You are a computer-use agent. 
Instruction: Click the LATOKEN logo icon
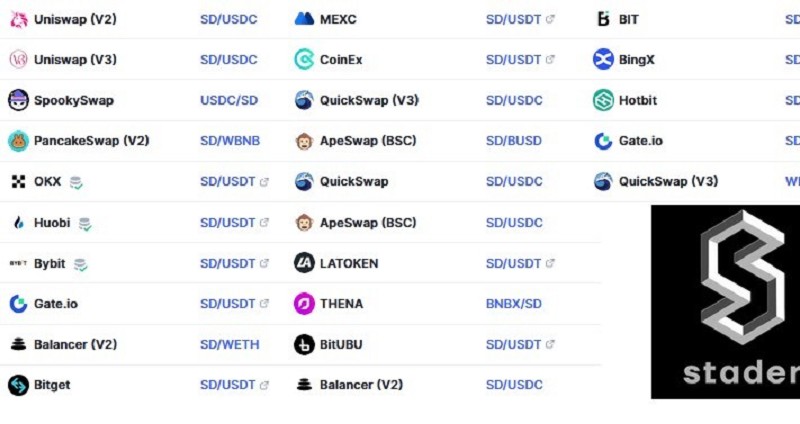pyautogui.click(x=304, y=263)
